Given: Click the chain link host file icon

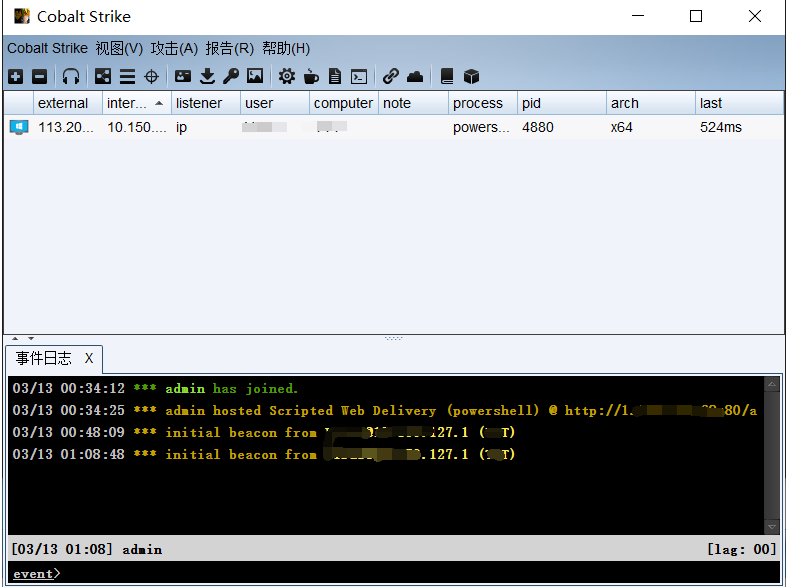Looking at the screenshot, I should pyautogui.click(x=390, y=76).
